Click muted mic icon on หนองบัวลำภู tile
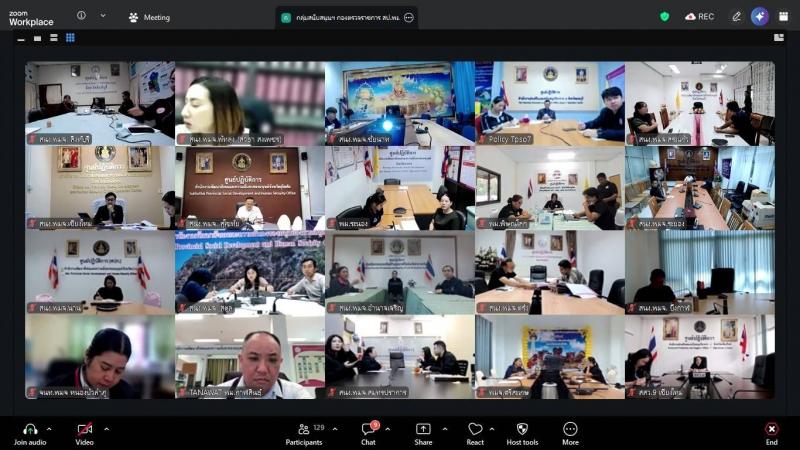This screenshot has height=450, width=800. tap(33, 392)
